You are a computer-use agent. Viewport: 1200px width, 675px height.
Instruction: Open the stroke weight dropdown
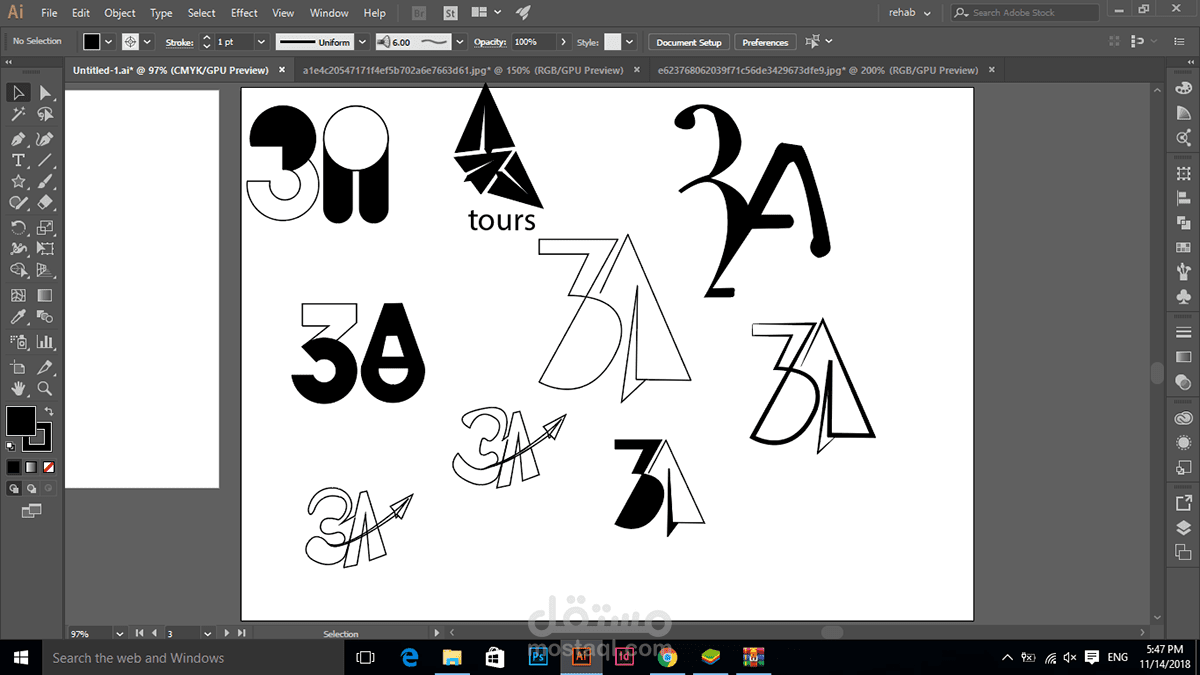point(260,42)
